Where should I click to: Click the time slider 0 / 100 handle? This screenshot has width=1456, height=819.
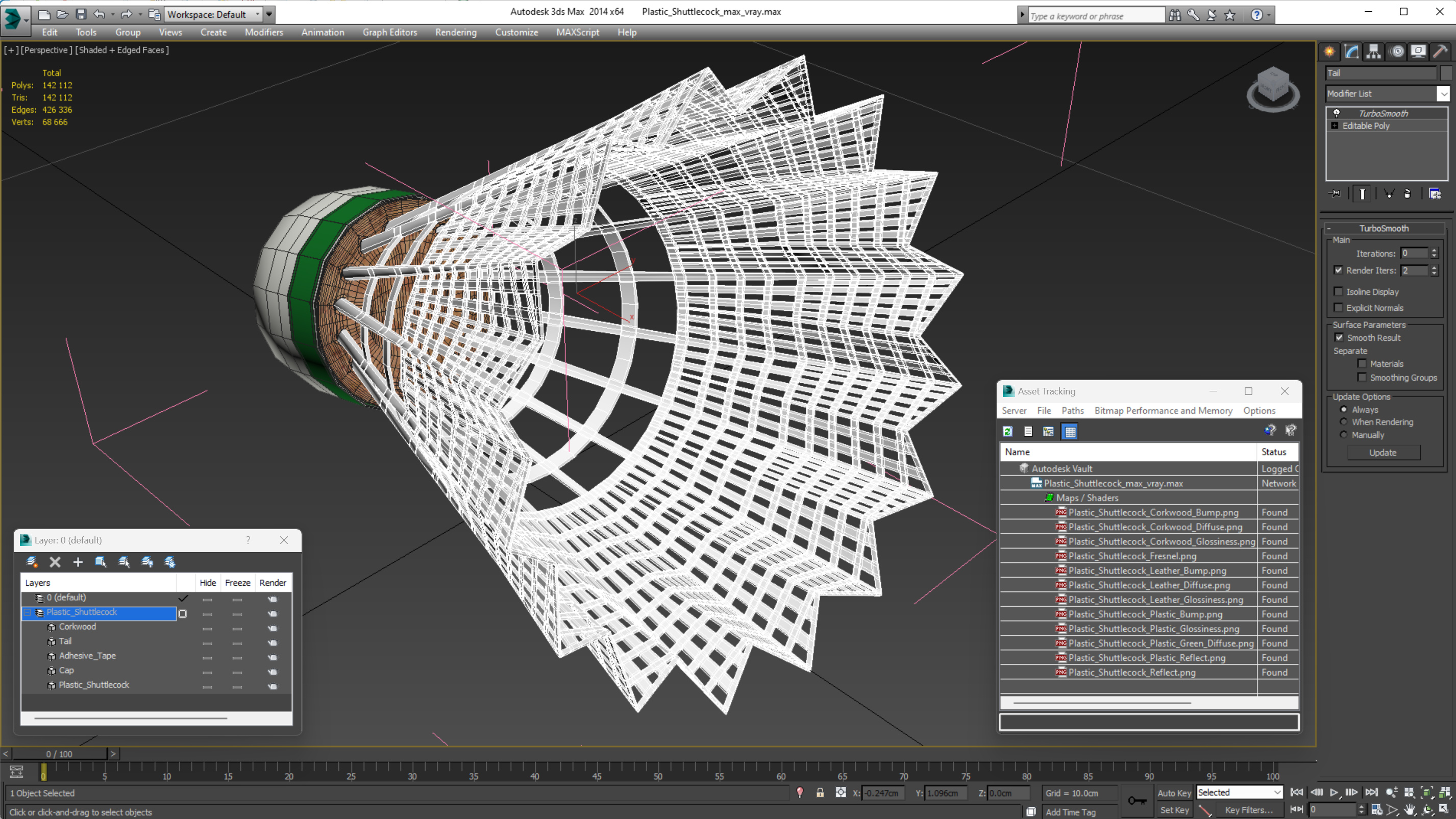pos(59,754)
